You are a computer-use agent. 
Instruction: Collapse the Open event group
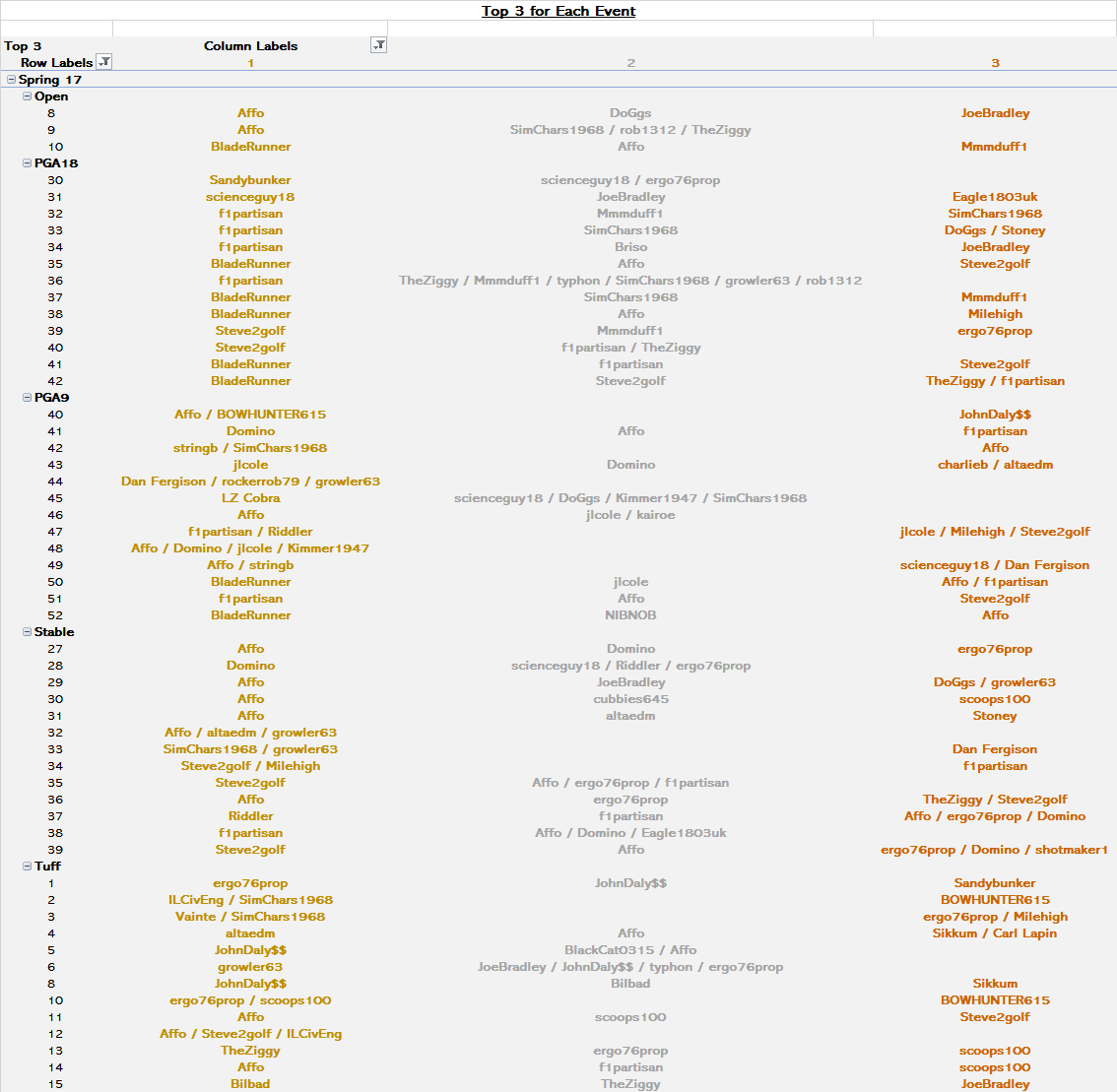click(x=27, y=96)
